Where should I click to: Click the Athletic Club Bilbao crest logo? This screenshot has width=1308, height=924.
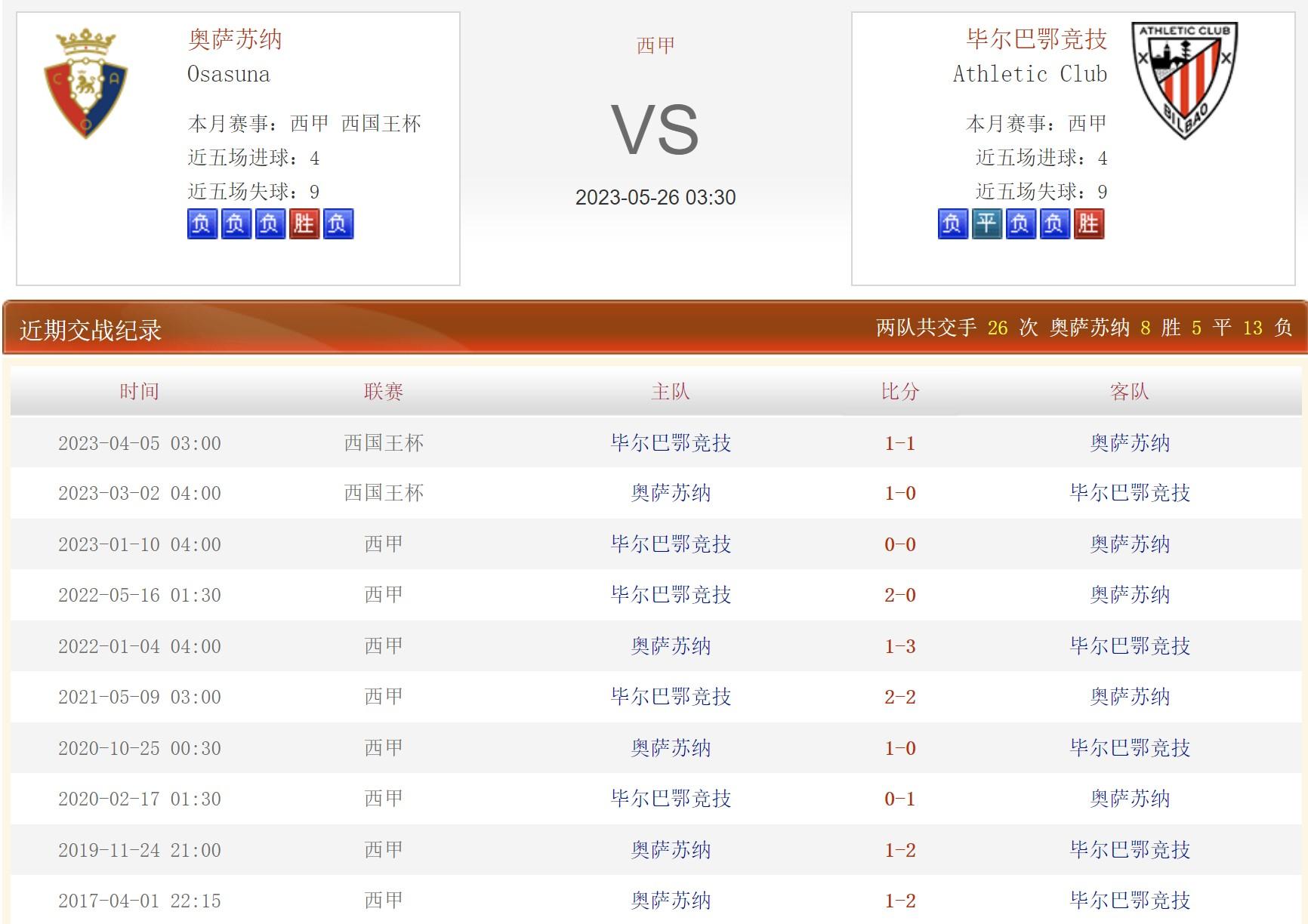click(x=1184, y=81)
